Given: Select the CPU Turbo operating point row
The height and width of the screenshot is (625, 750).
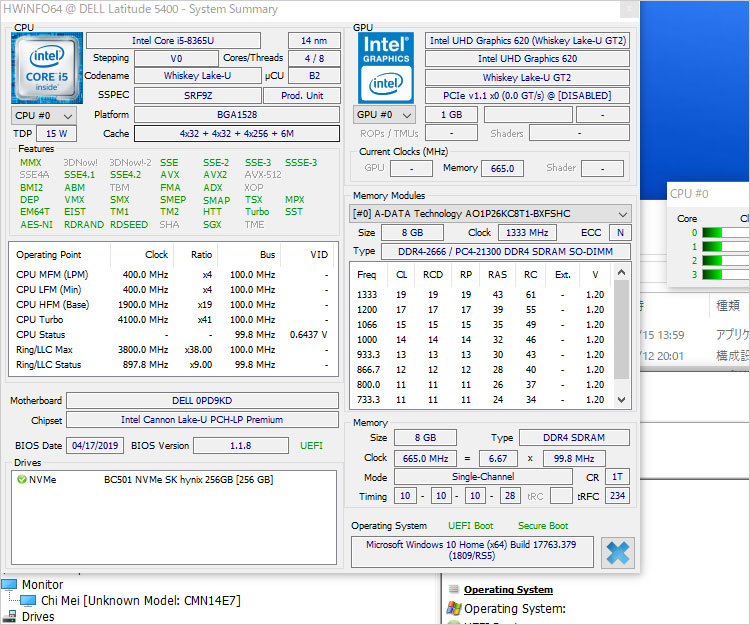Looking at the screenshot, I should [x=173, y=319].
